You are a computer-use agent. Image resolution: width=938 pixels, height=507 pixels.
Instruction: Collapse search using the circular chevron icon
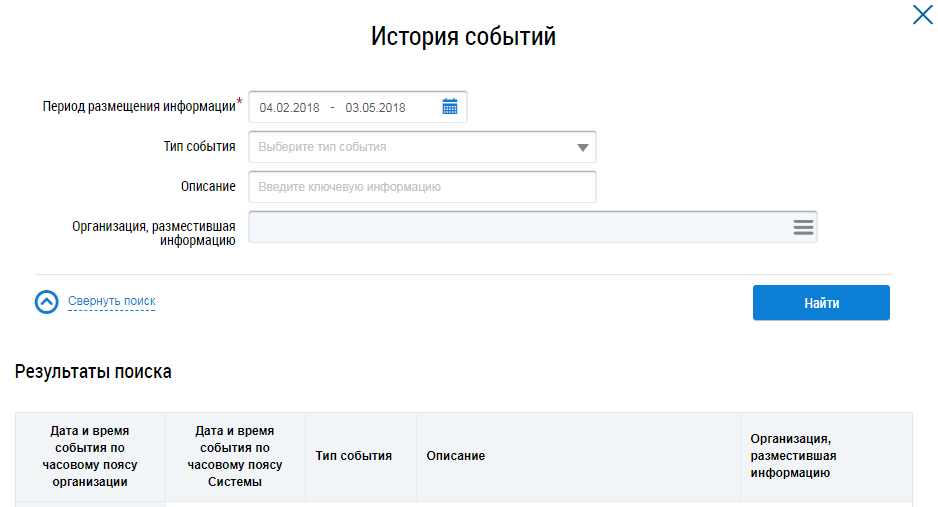pos(47,302)
